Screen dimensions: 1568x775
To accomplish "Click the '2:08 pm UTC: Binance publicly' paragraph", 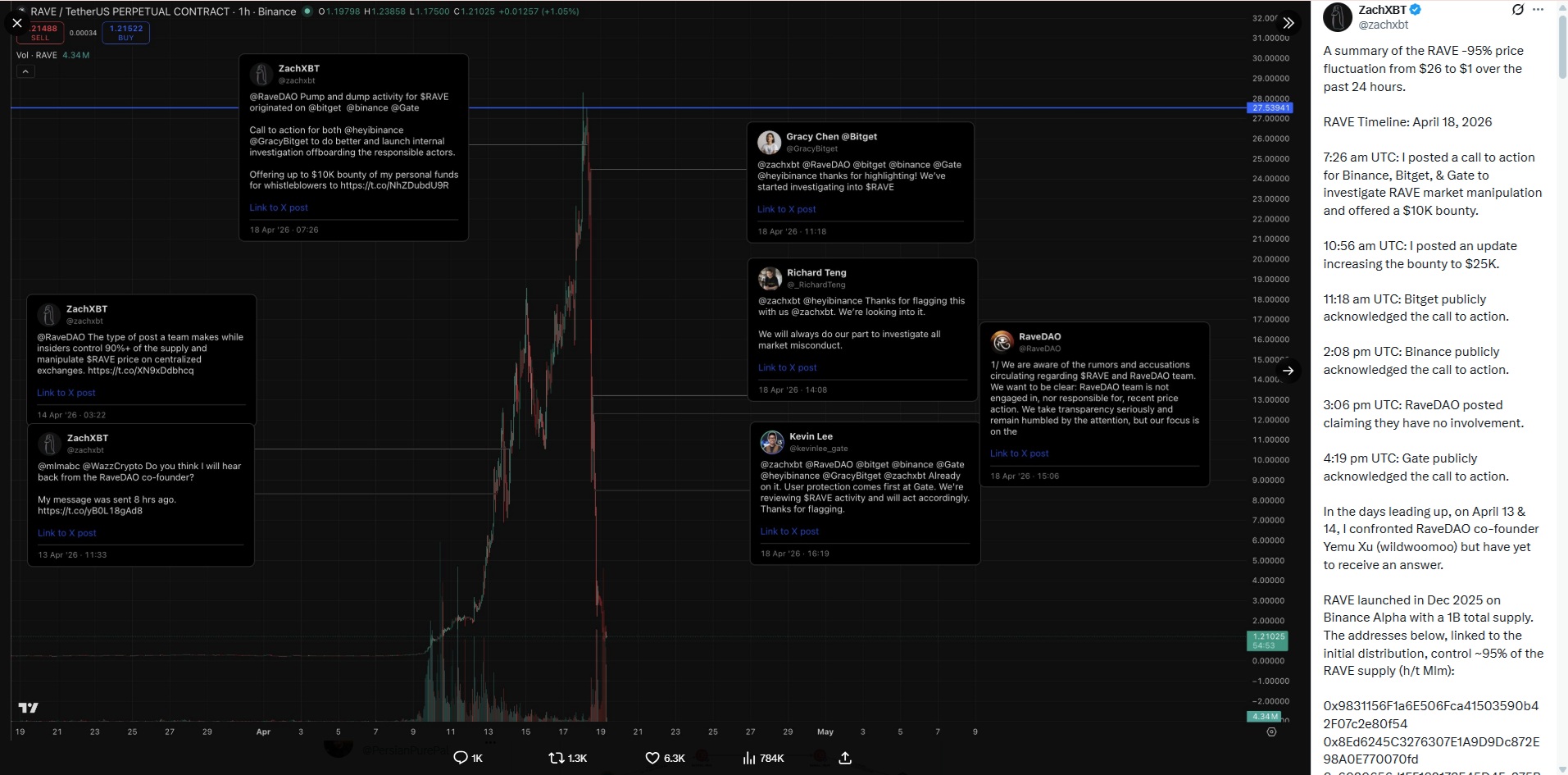I will coord(1416,361).
